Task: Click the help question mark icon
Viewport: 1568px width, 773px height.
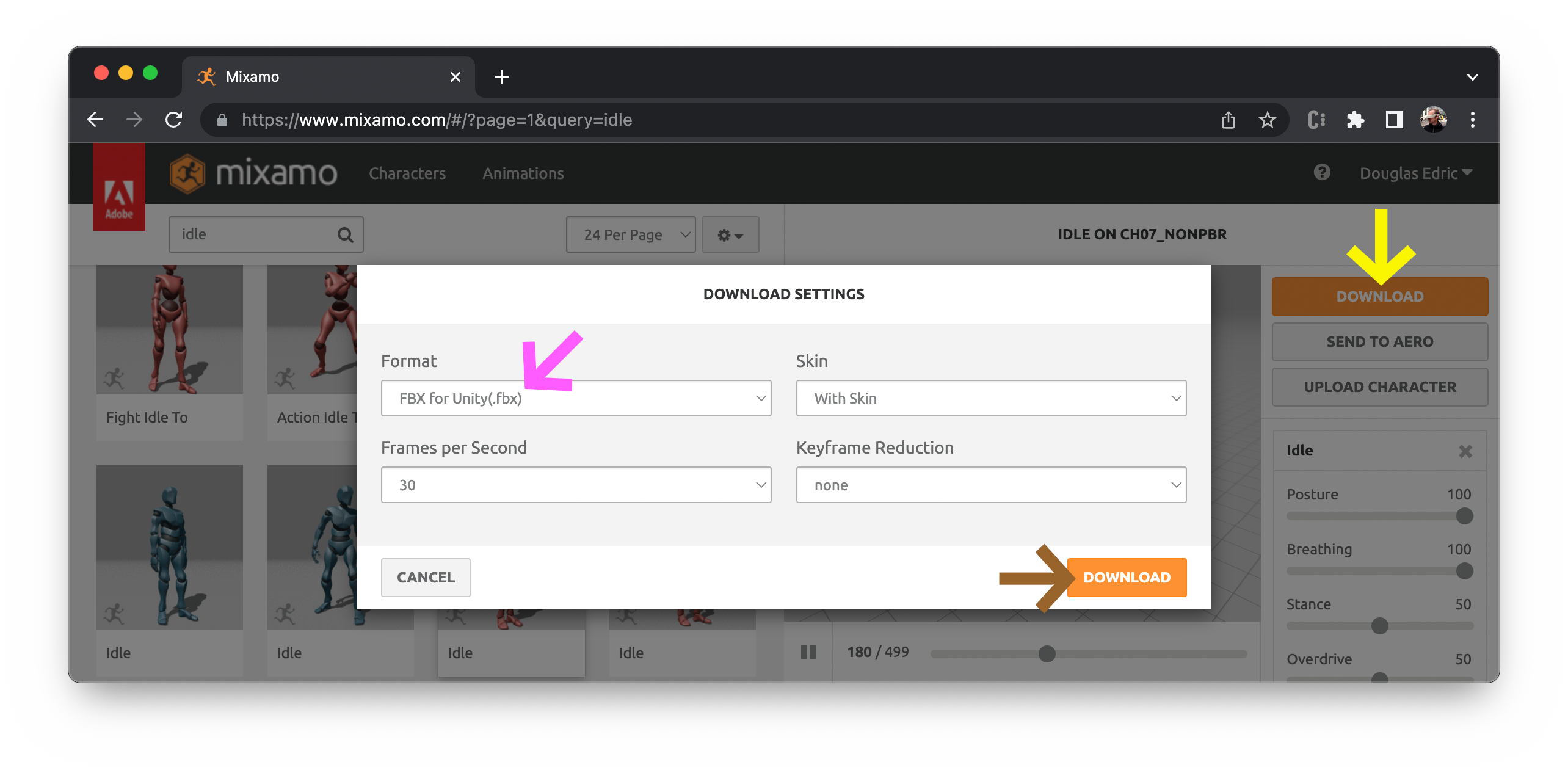Action: pyautogui.click(x=1322, y=173)
